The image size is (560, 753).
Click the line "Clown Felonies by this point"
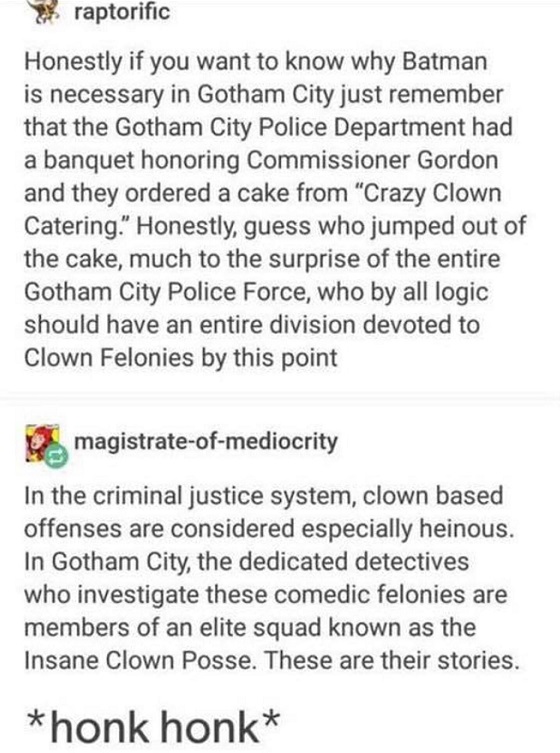point(181,358)
